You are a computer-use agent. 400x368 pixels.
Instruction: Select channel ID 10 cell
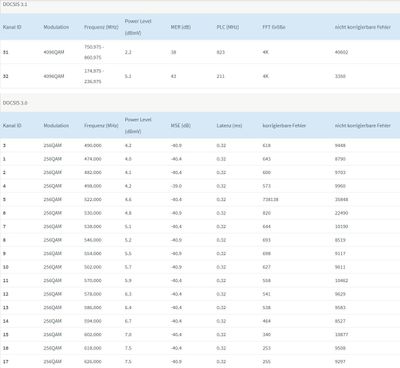point(6,267)
